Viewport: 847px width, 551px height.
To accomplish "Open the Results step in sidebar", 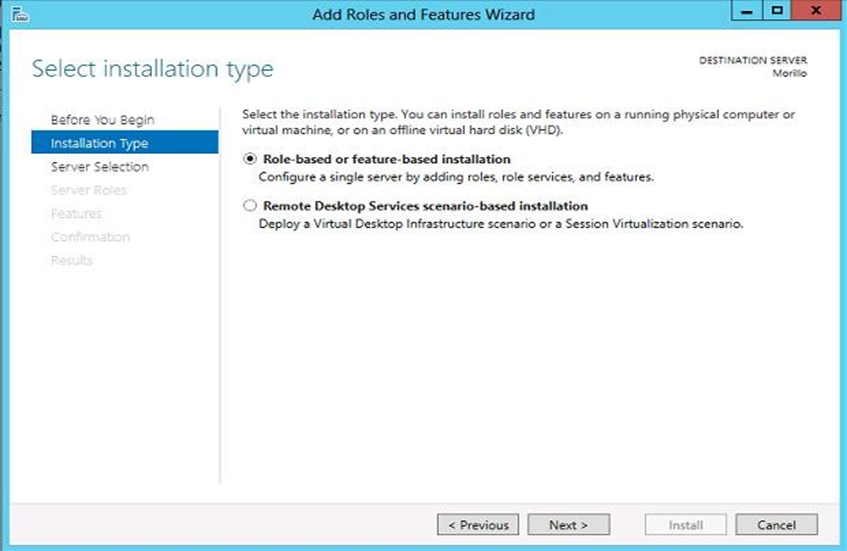I will [72, 261].
